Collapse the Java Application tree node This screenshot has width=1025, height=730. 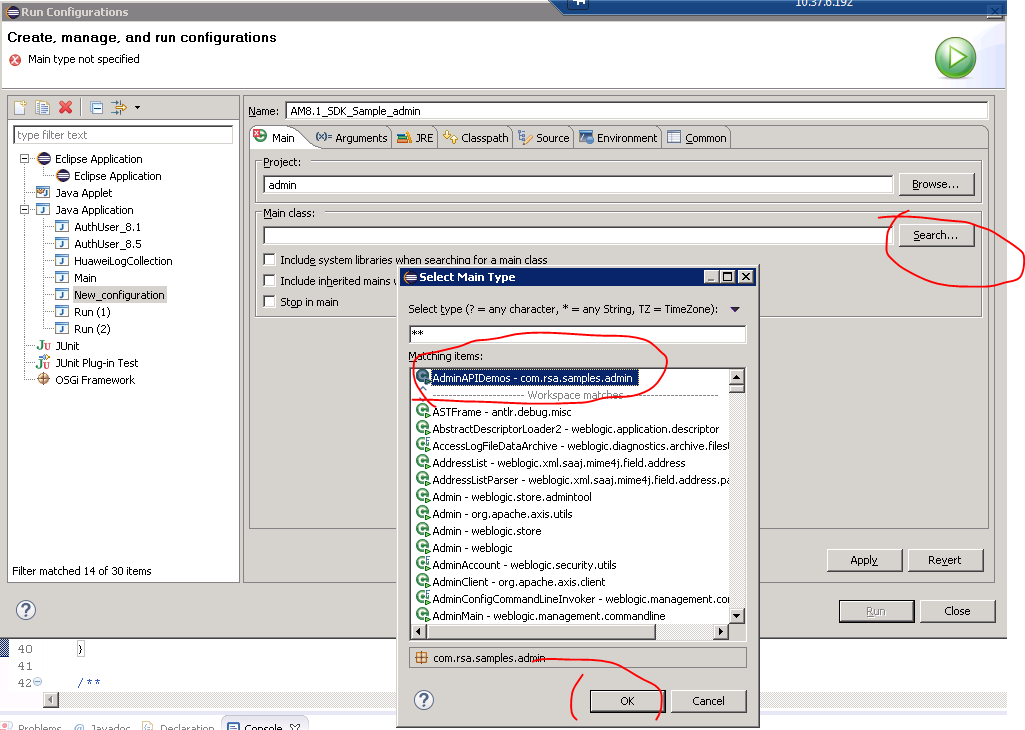(x=25, y=210)
